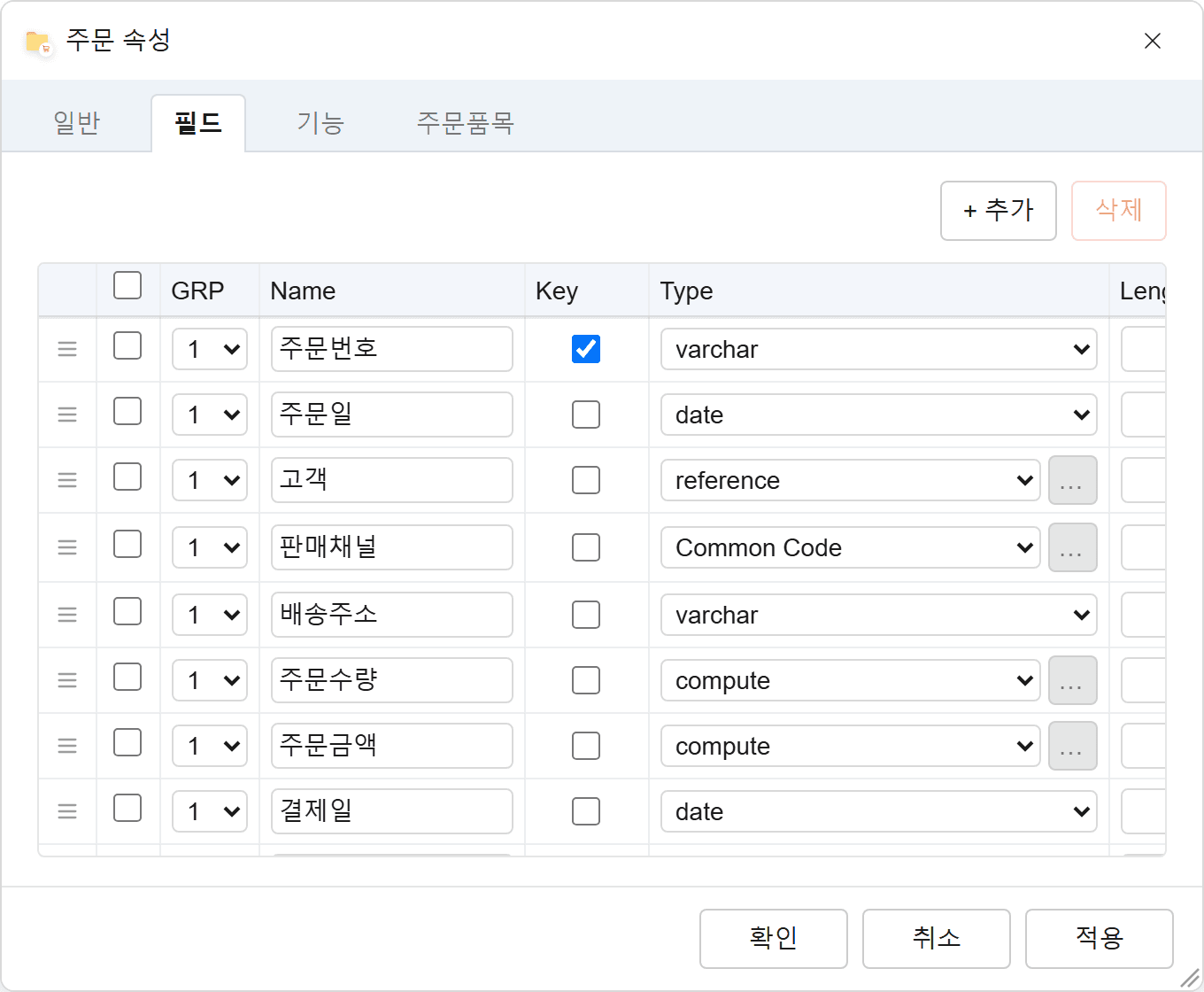Open compute settings ellipsis for 주문수량 field

coord(1072,680)
